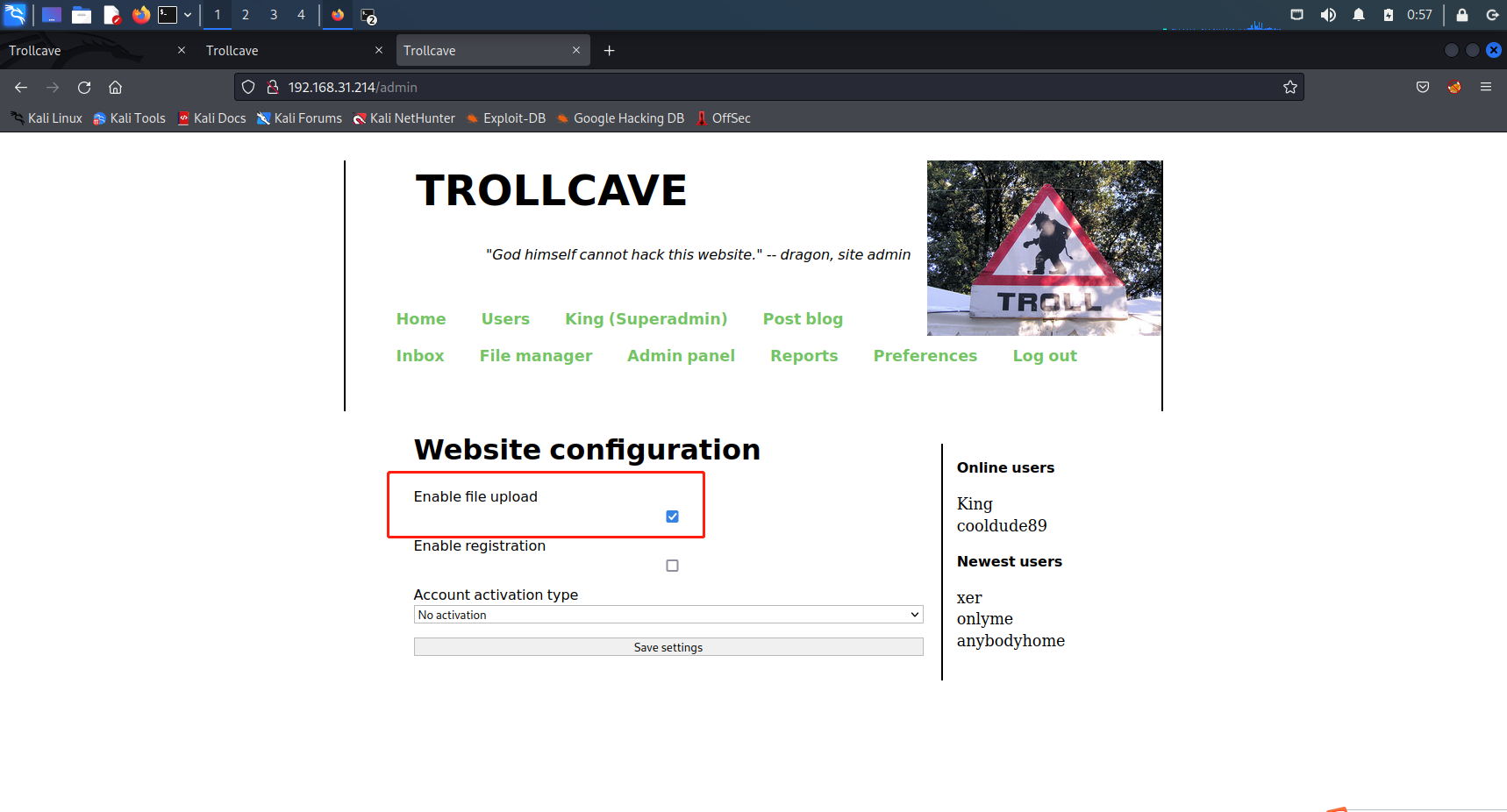
Task: Open the Pocket save icon
Action: click(1423, 87)
